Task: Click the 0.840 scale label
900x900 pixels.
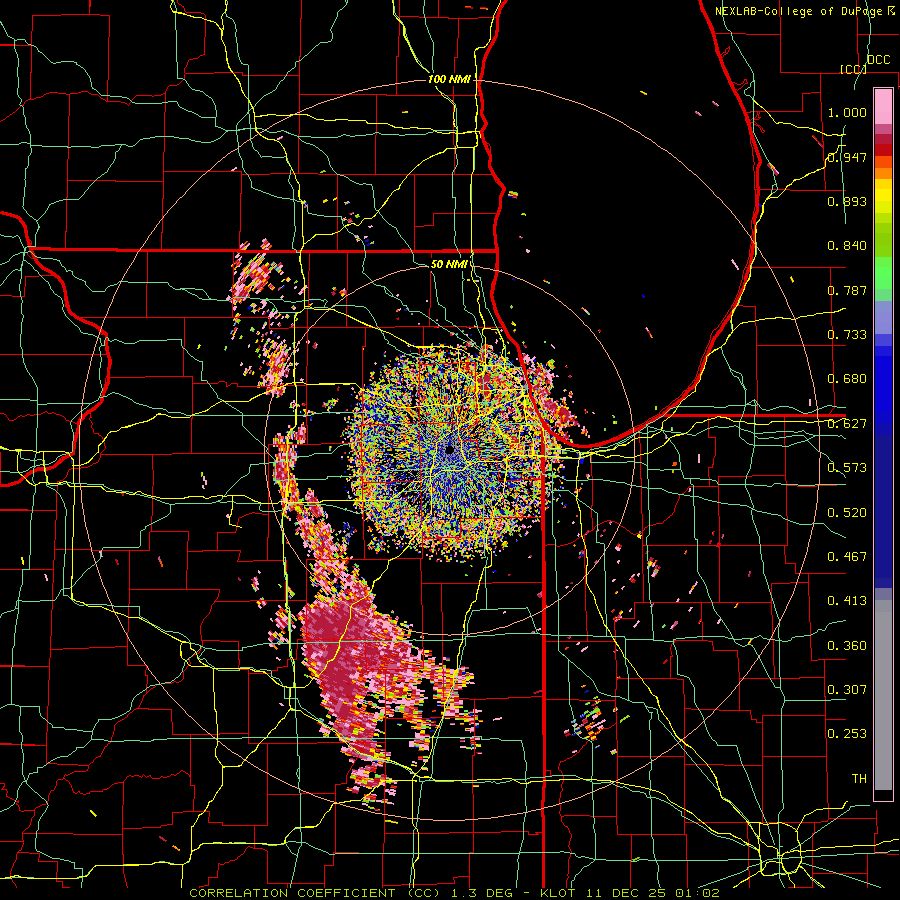Action: pos(847,246)
